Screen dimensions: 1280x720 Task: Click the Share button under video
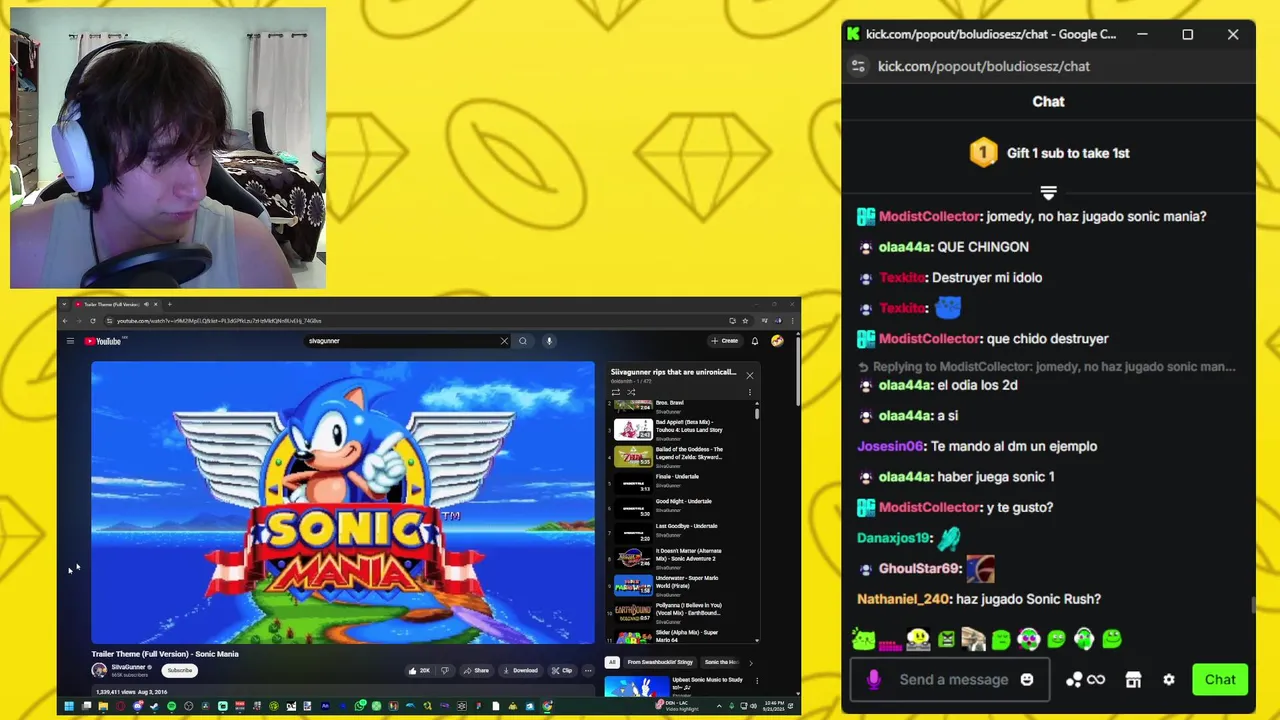tap(476, 670)
